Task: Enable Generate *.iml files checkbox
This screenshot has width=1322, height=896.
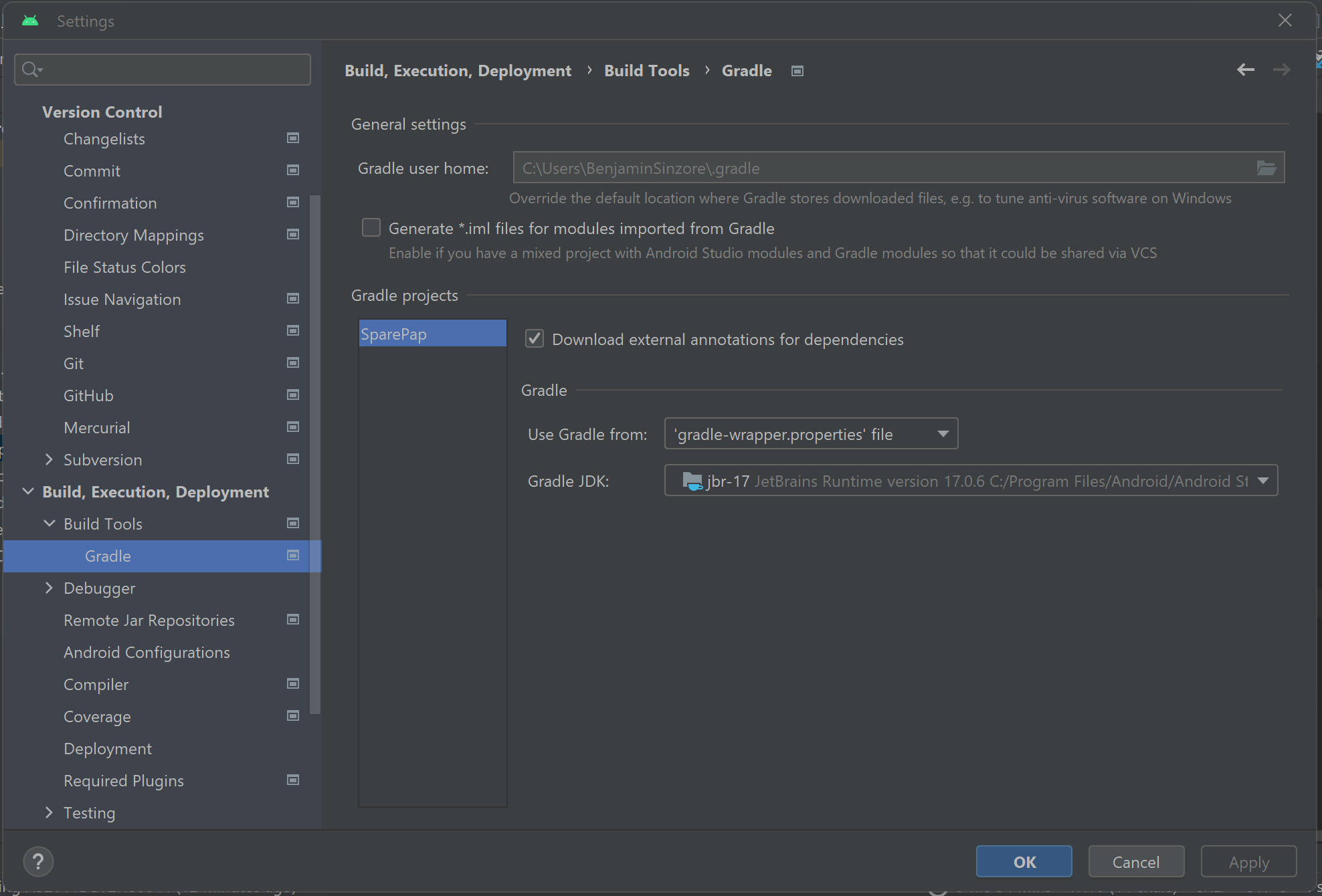Action: coord(371,228)
